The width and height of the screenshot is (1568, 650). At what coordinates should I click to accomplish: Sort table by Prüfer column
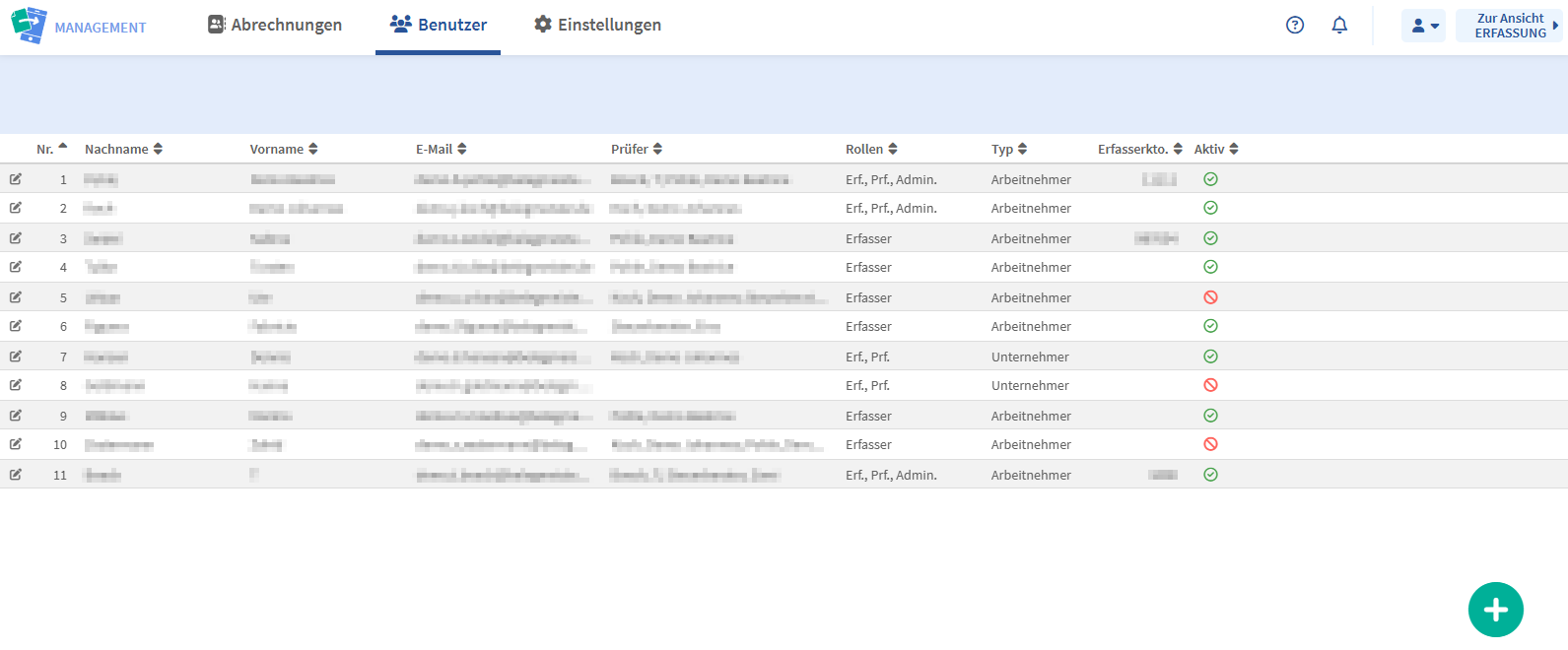[x=637, y=149]
